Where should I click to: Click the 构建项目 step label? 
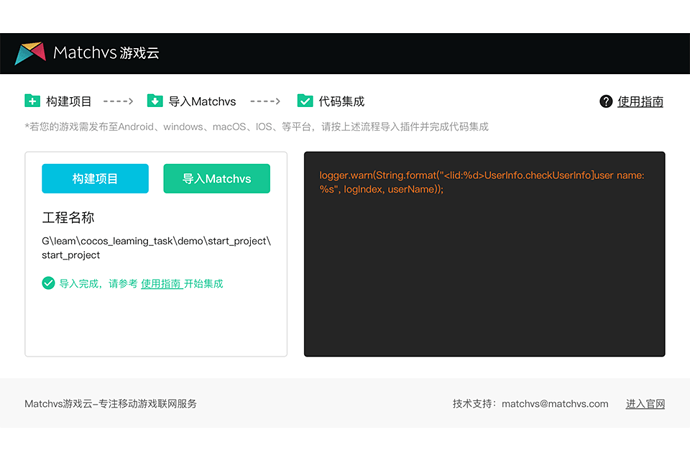click(69, 102)
